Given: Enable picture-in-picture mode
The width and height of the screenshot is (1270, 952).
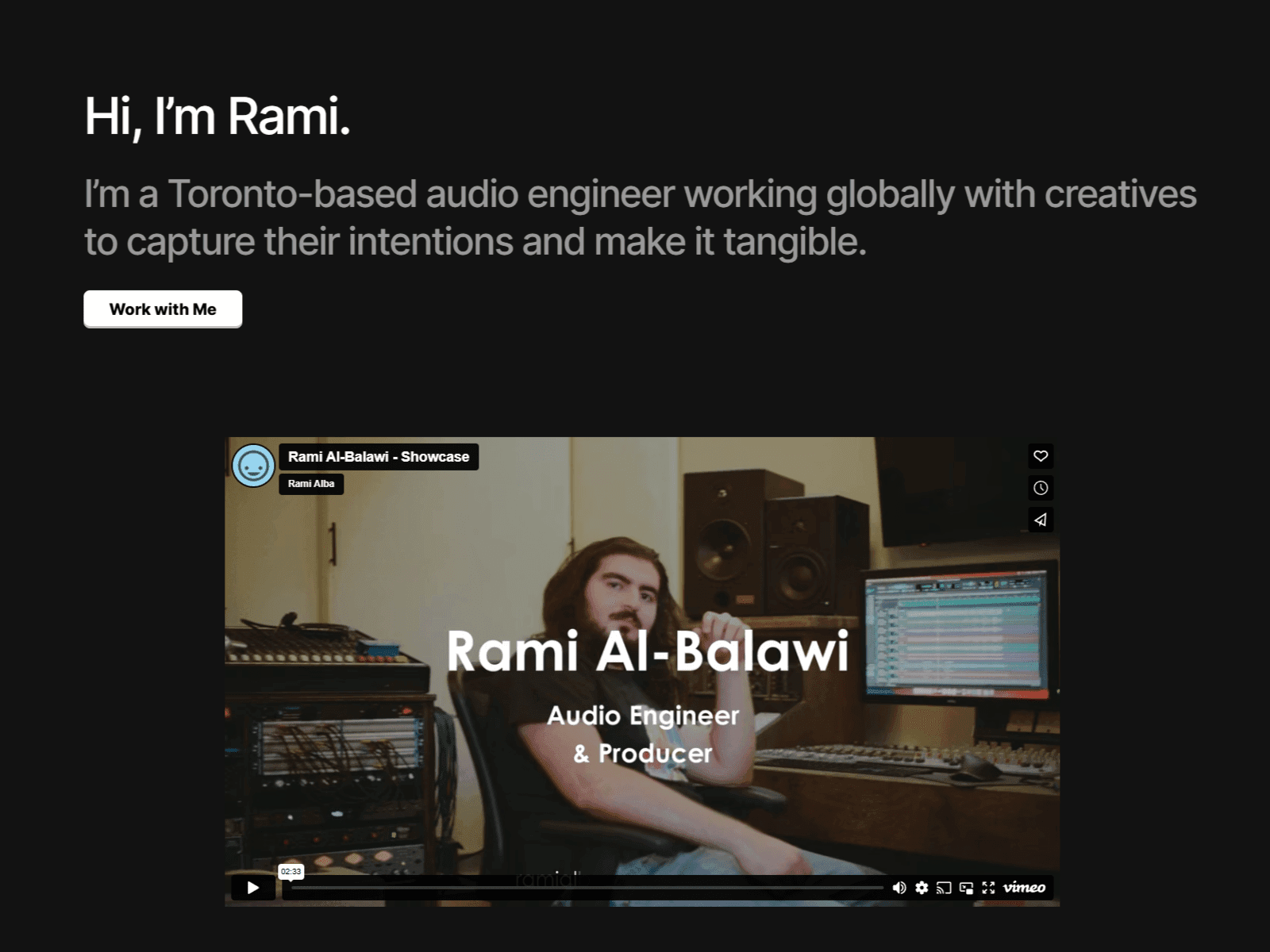Looking at the screenshot, I should (966, 888).
